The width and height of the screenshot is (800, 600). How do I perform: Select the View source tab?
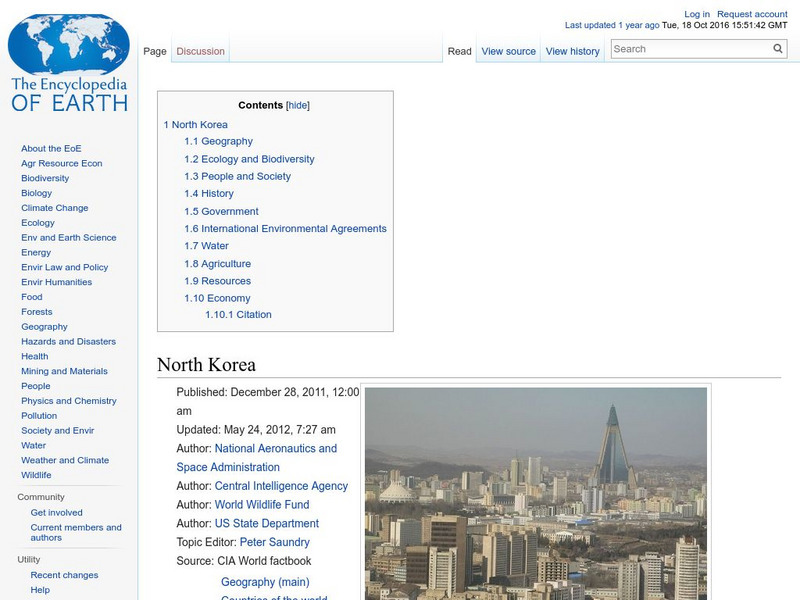pos(509,50)
